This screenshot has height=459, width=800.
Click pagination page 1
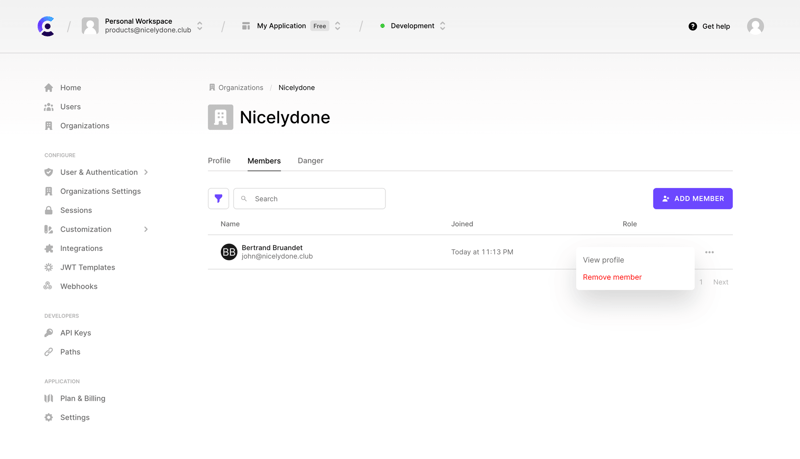pyautogui.click(x=701, y=282)
